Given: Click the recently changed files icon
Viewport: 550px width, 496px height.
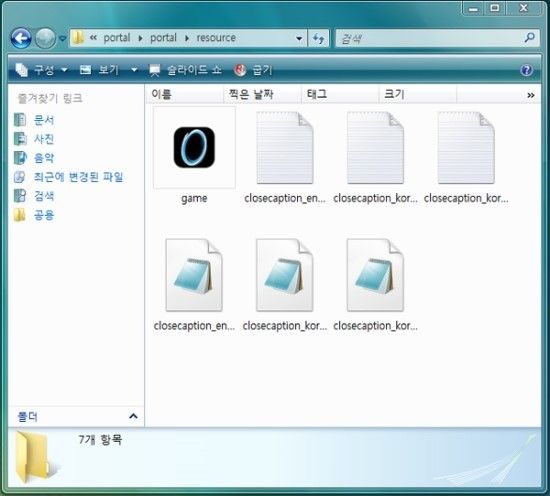Looking at the screenshot, I should (20, 177).
